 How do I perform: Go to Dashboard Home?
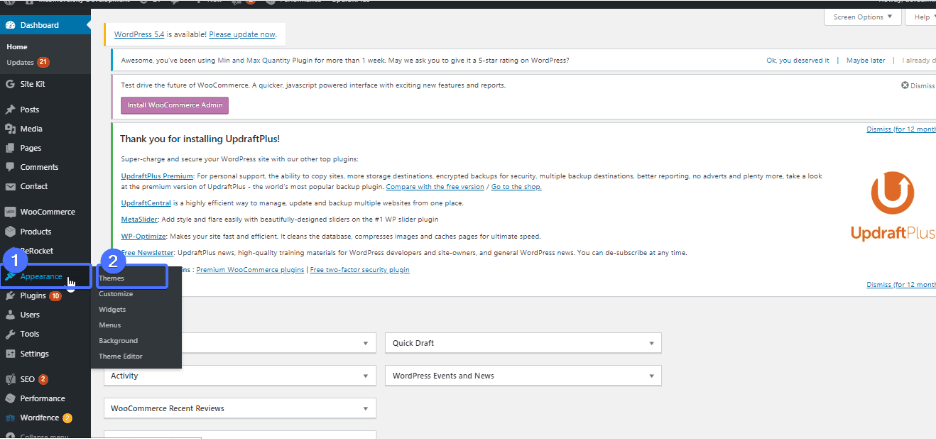[x=17, y=47]
